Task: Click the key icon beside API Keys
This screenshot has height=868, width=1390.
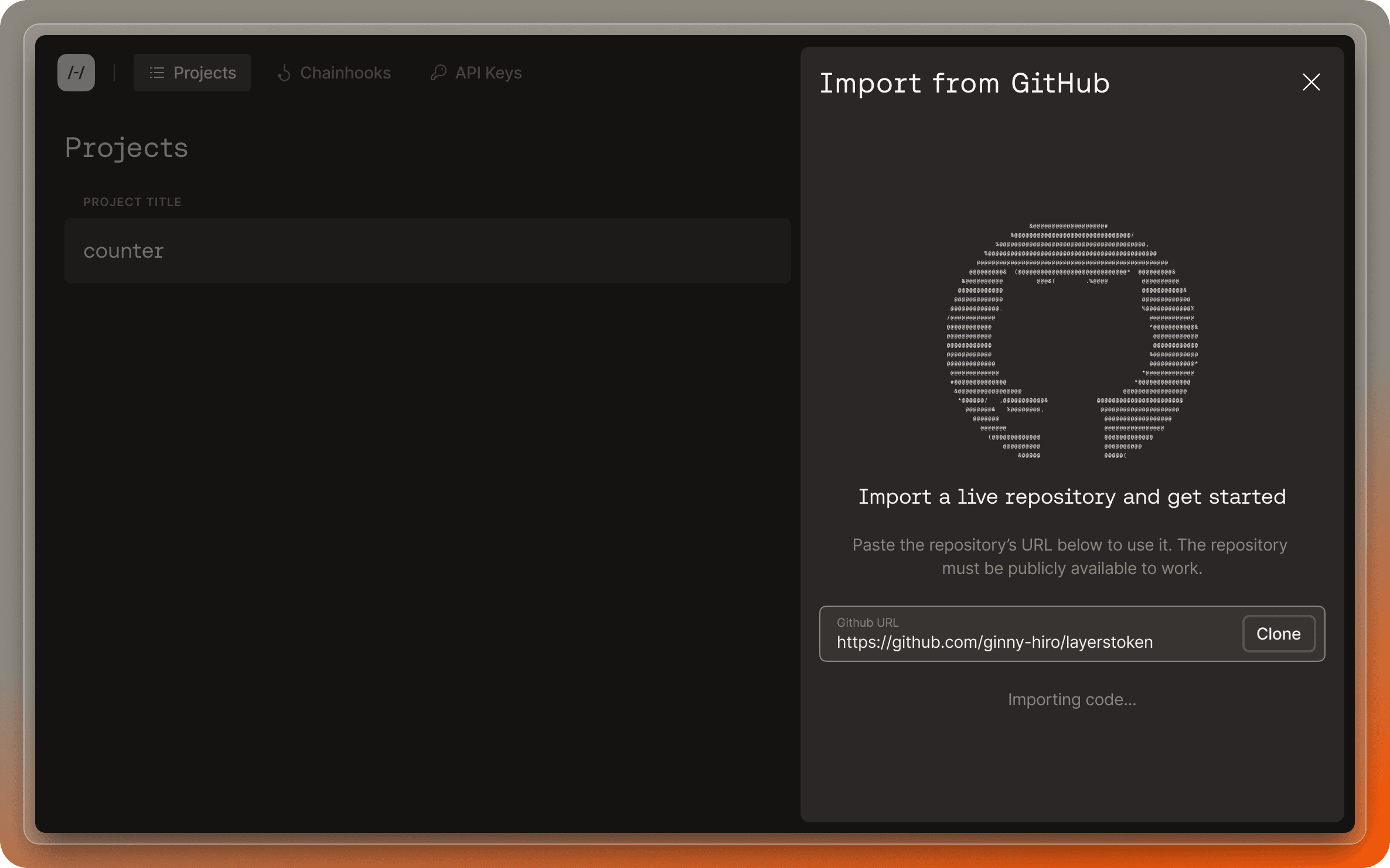Action: coord(438,73)
